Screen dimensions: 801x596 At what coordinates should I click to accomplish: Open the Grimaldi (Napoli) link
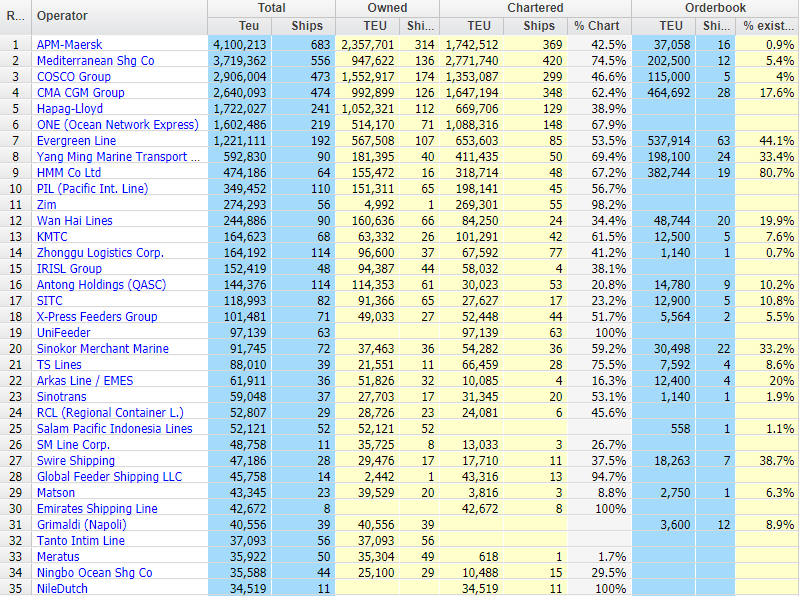(82, 525)
